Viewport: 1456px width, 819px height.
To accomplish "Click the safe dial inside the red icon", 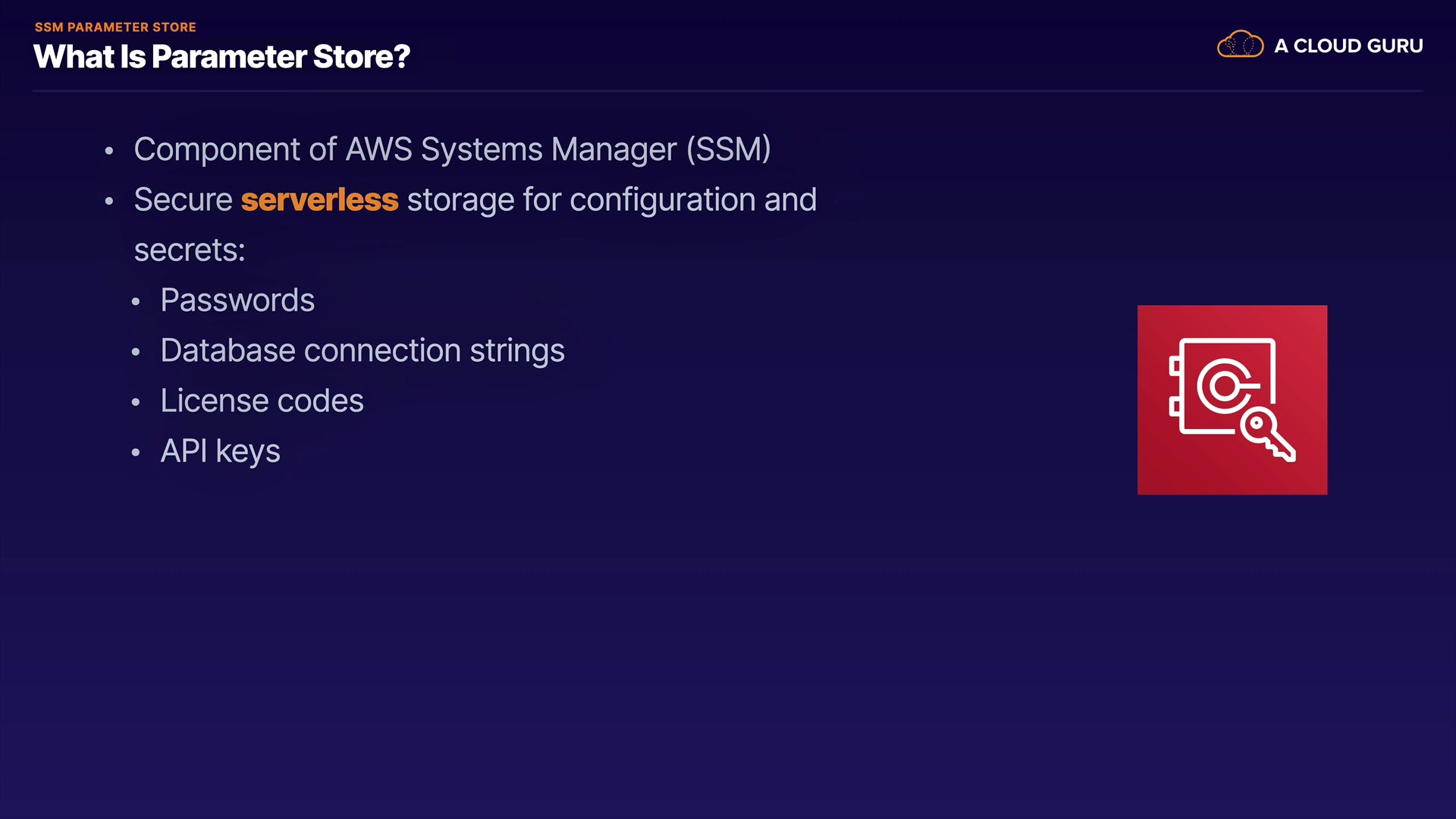I will (x=1224, y=386).
